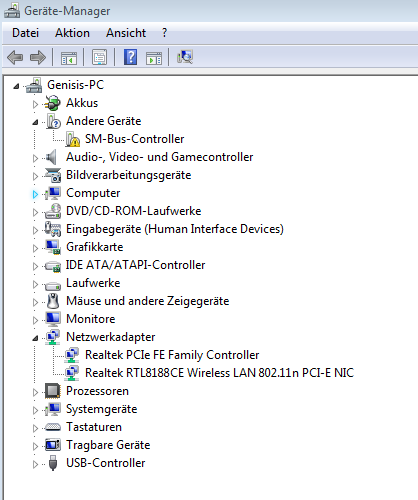Select the Genisis-PC label
The height and width of the screenshot is (500, 418).
pos(76,85)
